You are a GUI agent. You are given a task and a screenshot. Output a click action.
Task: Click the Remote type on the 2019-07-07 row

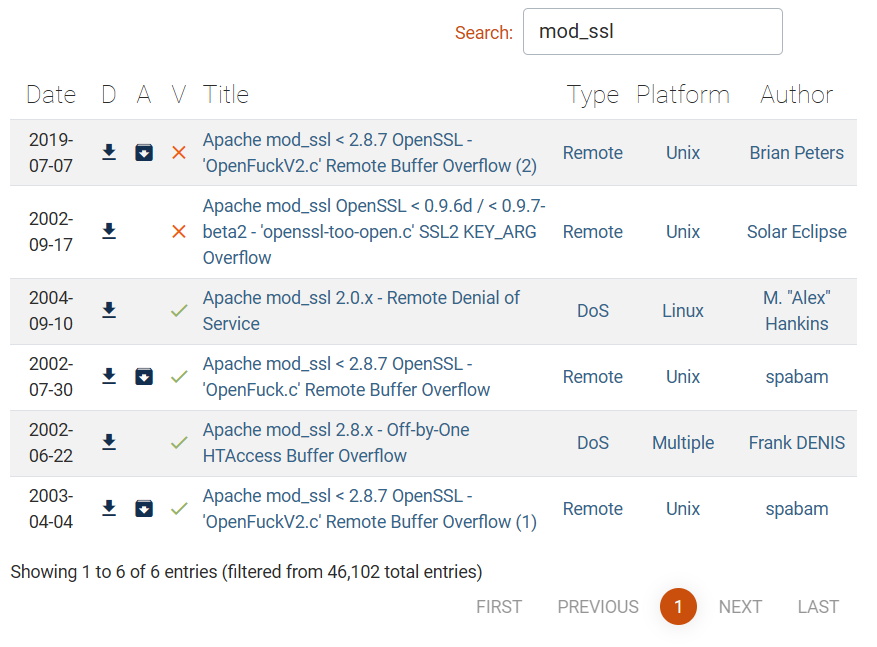click(593, 153)
